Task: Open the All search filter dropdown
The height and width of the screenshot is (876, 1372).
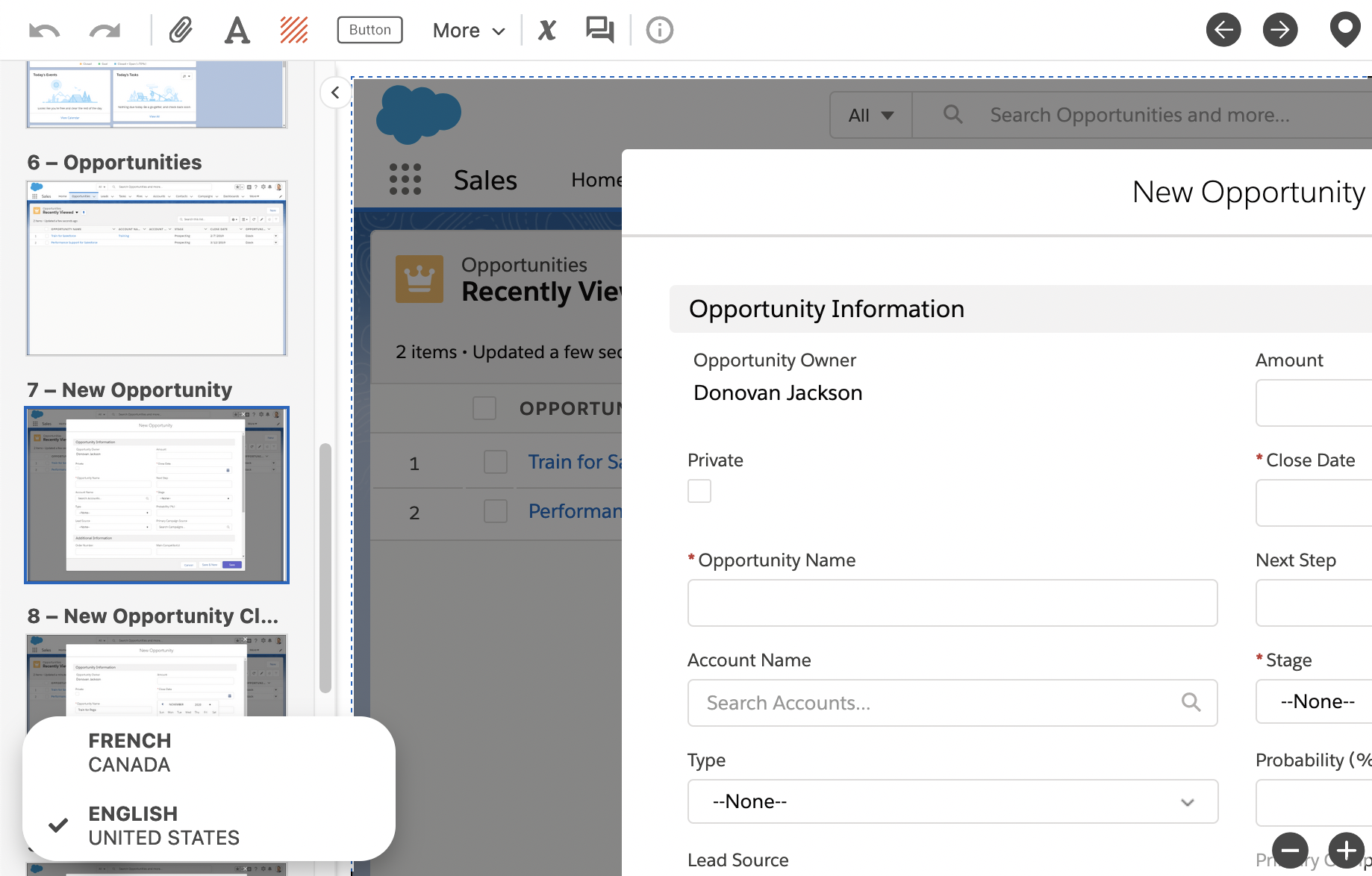Action: tap(870, 116)
